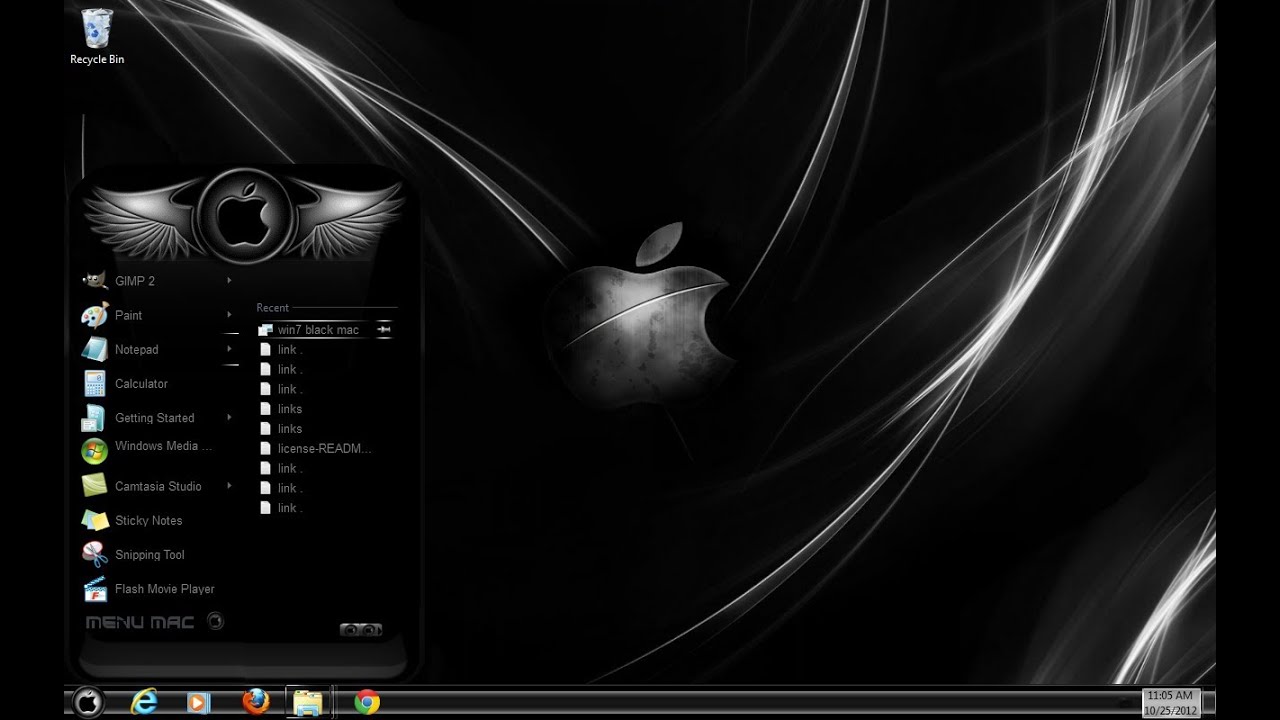
Task: Launch Calculator from the start menu
Action: click(x=141, y=384)
